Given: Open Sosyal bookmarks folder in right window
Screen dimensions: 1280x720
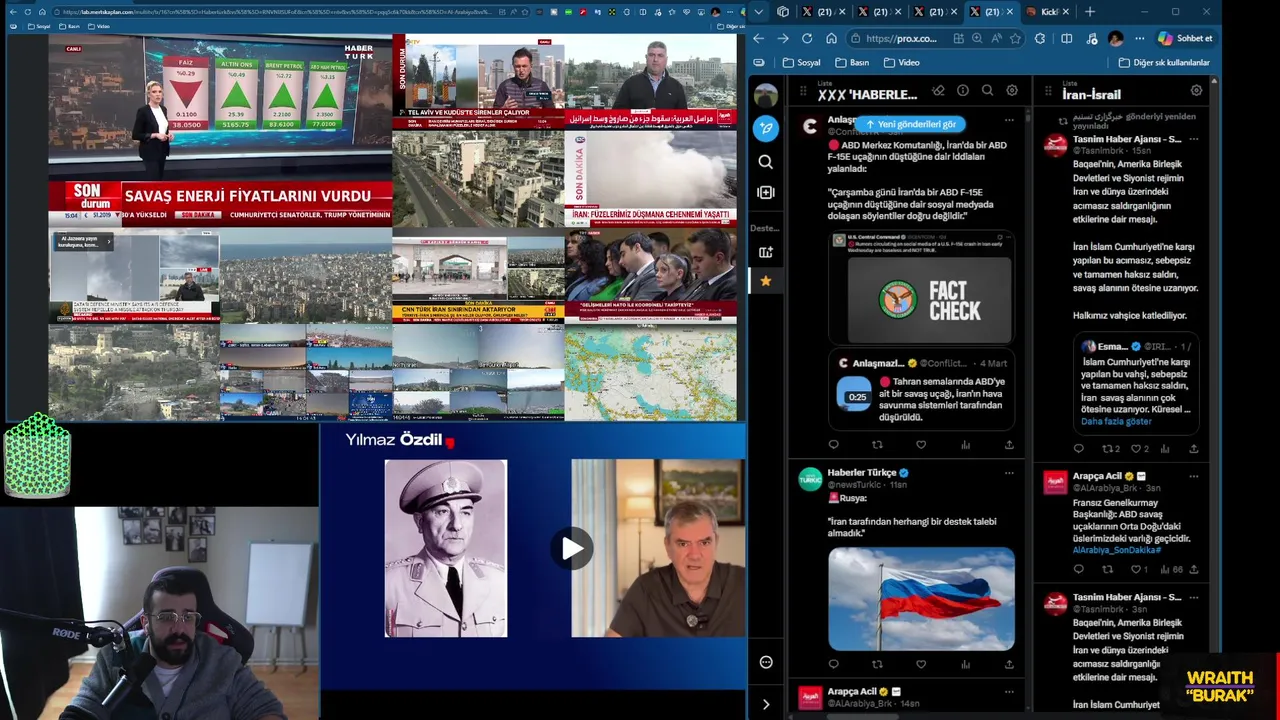Looking at the screenshot, I should (802, 62).
